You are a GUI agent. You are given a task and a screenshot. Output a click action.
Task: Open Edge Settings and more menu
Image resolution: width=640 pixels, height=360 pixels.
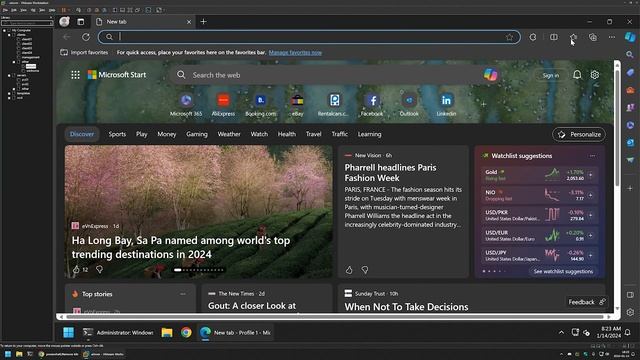pos(612,37)
